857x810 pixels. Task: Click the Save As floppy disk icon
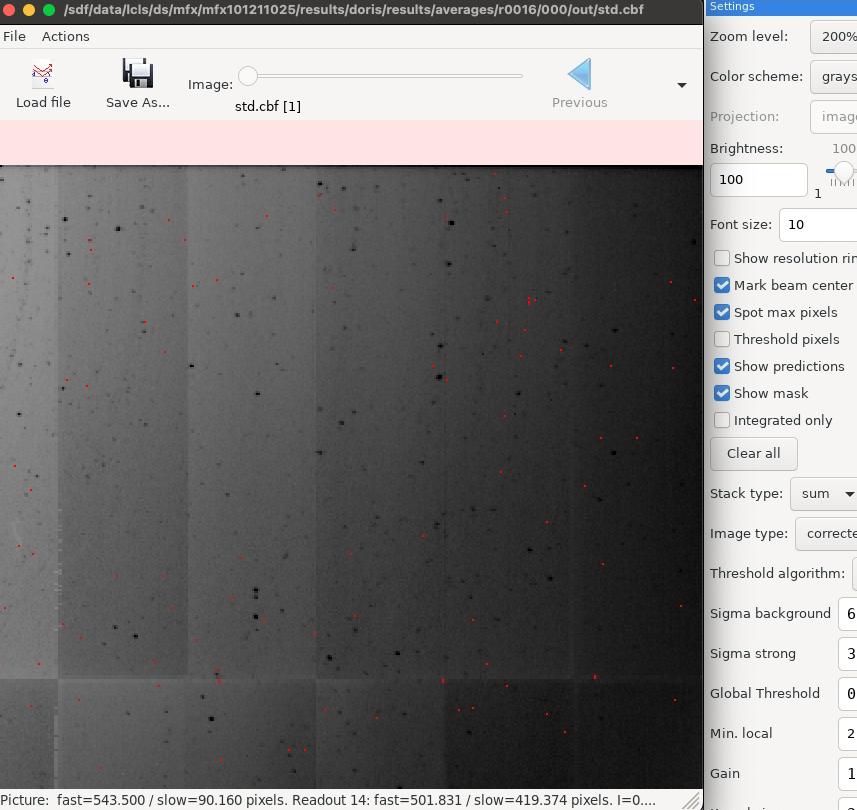tap(138, 73)
